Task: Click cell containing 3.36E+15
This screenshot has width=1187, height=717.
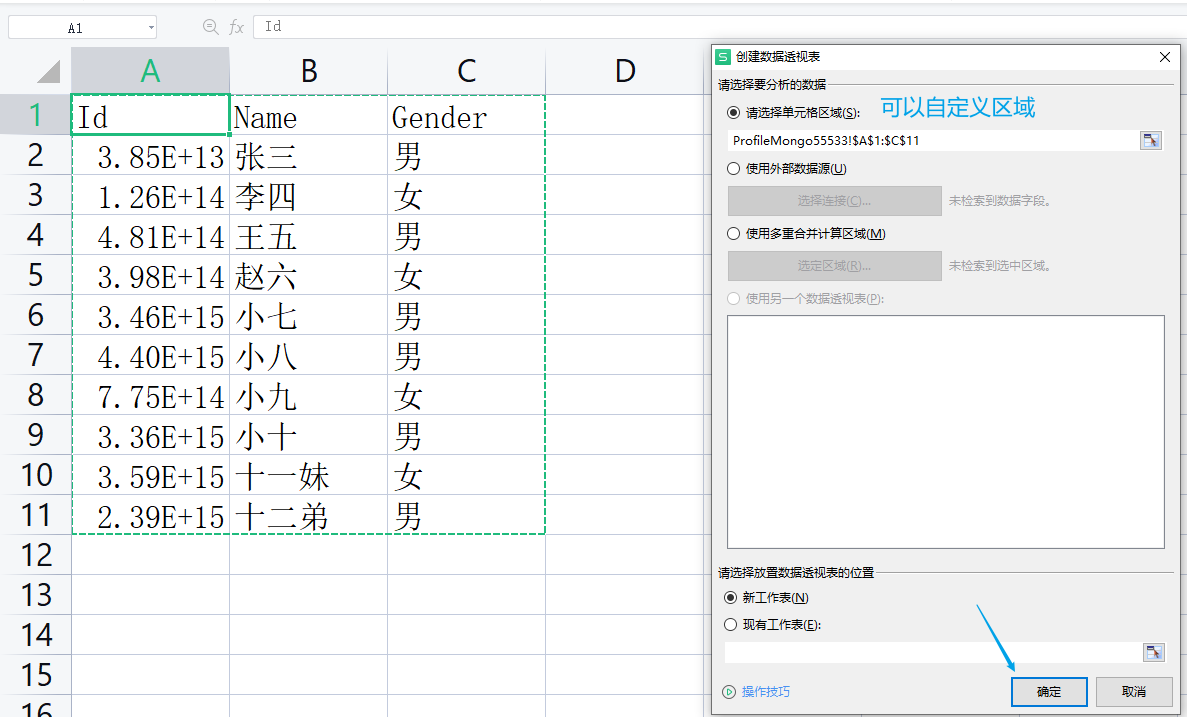Action: click(151, 435)
